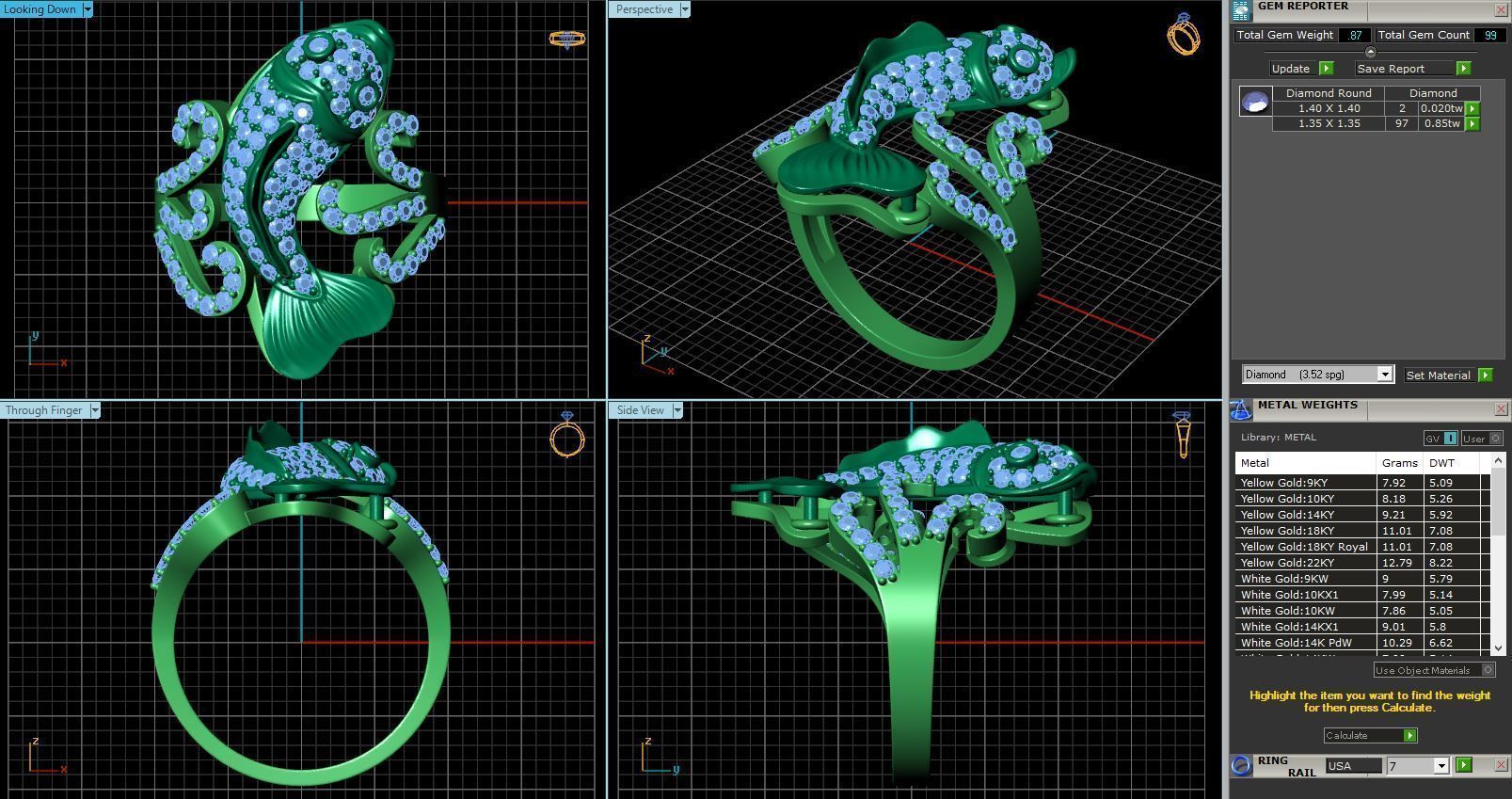1512x799 pixels.
Task: Select the Side View viewport label
Action: (x=640, y=410)
